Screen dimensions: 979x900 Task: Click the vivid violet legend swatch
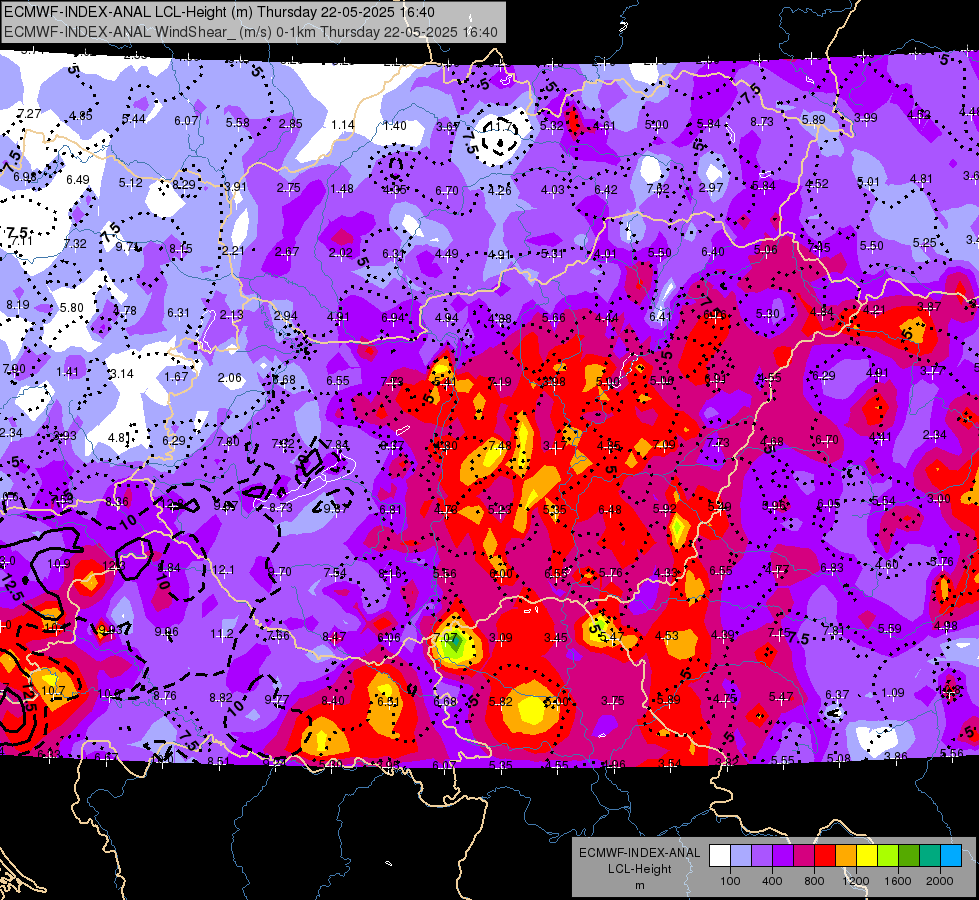[783, 856]
